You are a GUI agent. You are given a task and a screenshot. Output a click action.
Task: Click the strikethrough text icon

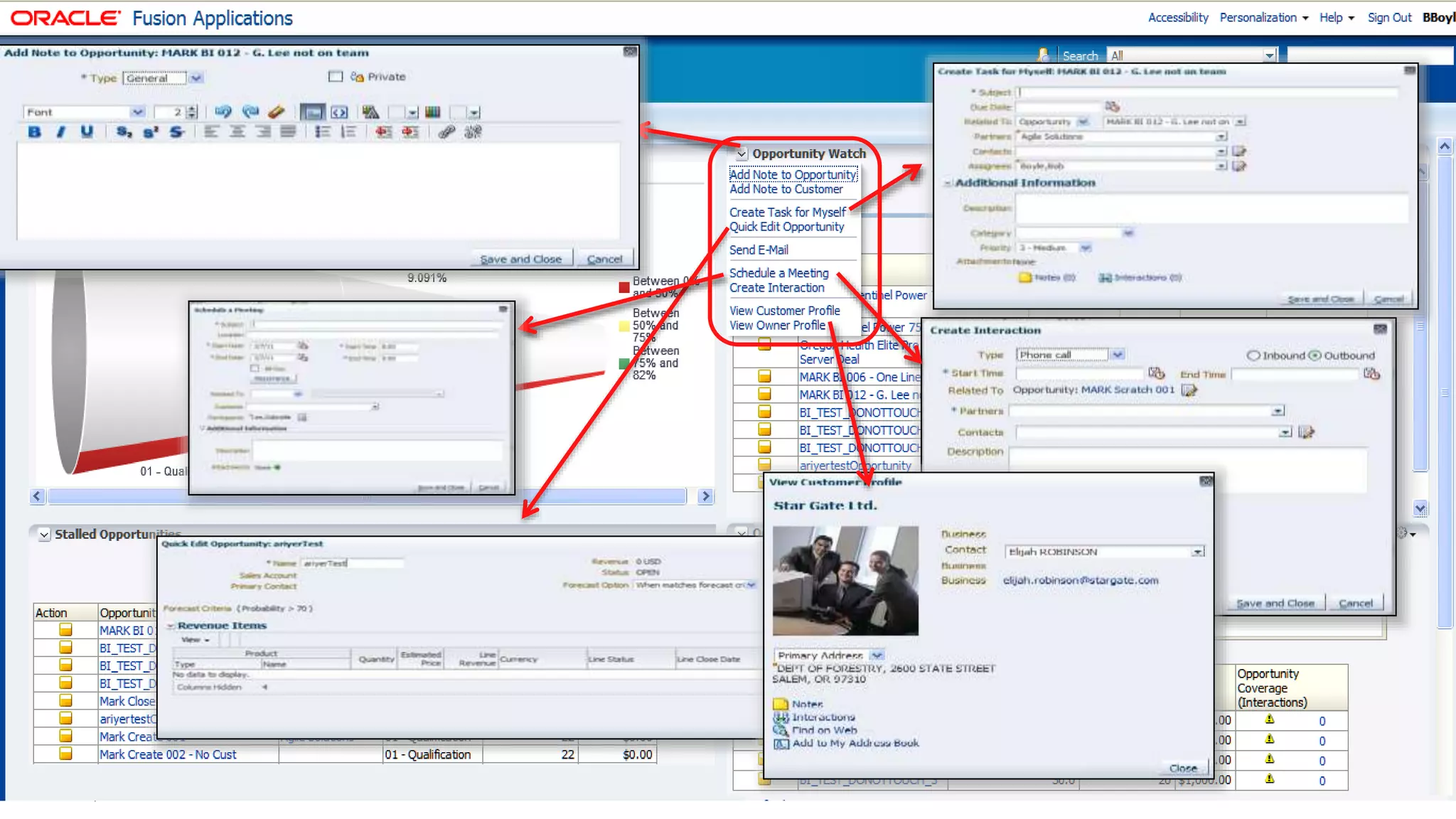[x=177, y=132]
